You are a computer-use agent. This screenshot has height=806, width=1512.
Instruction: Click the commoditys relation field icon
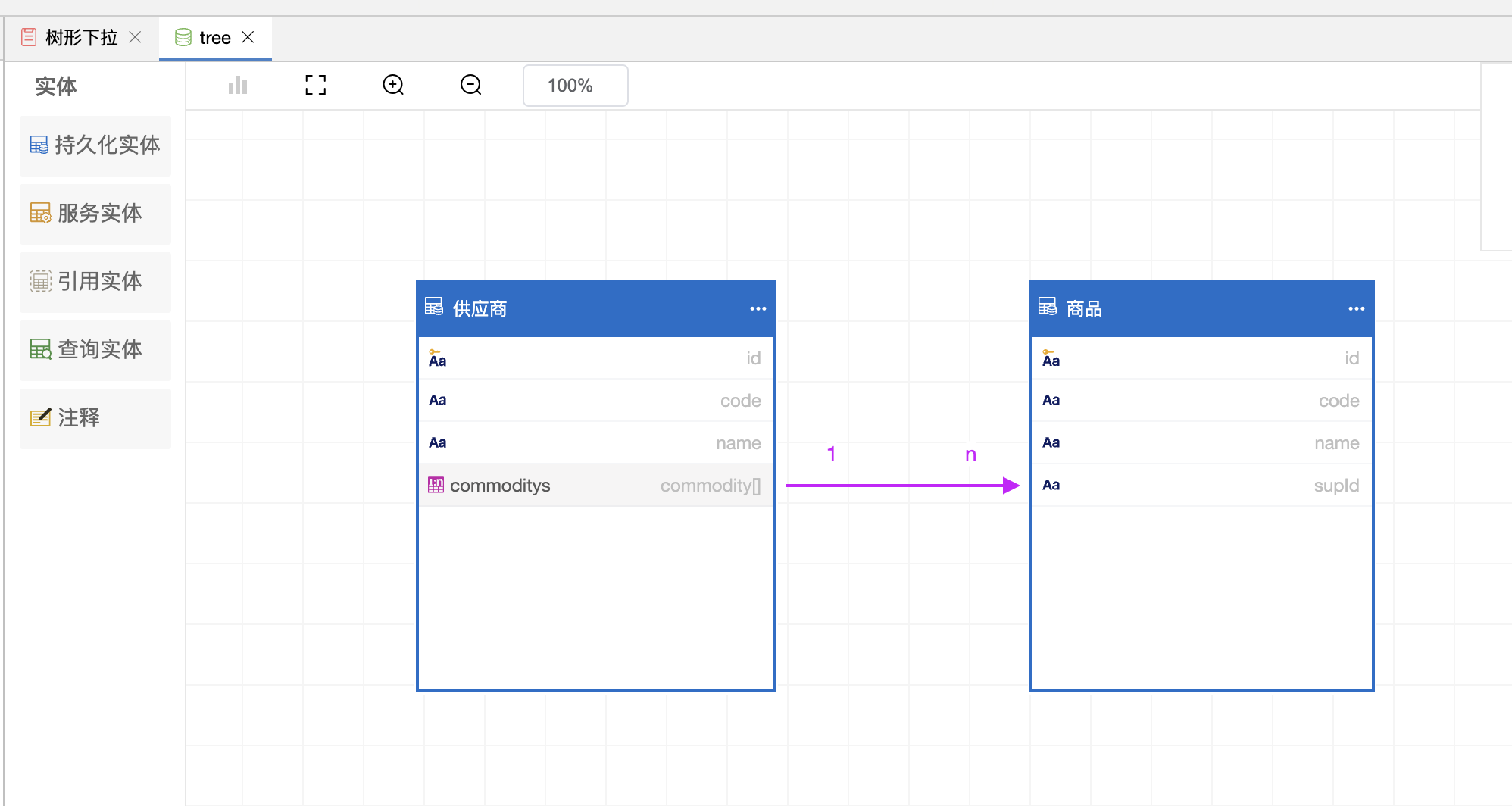pos(436,485)
